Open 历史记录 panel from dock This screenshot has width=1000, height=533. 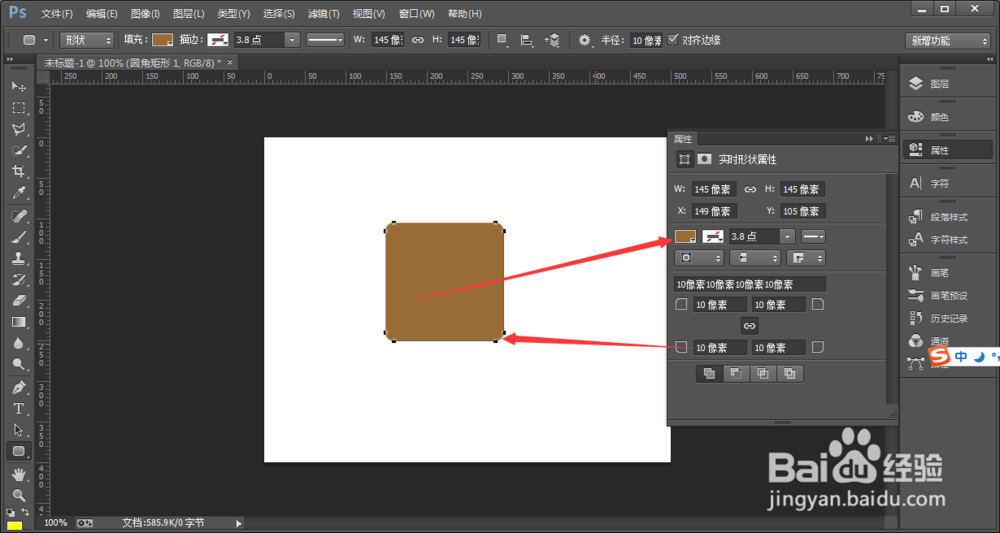tap(946, 318)
